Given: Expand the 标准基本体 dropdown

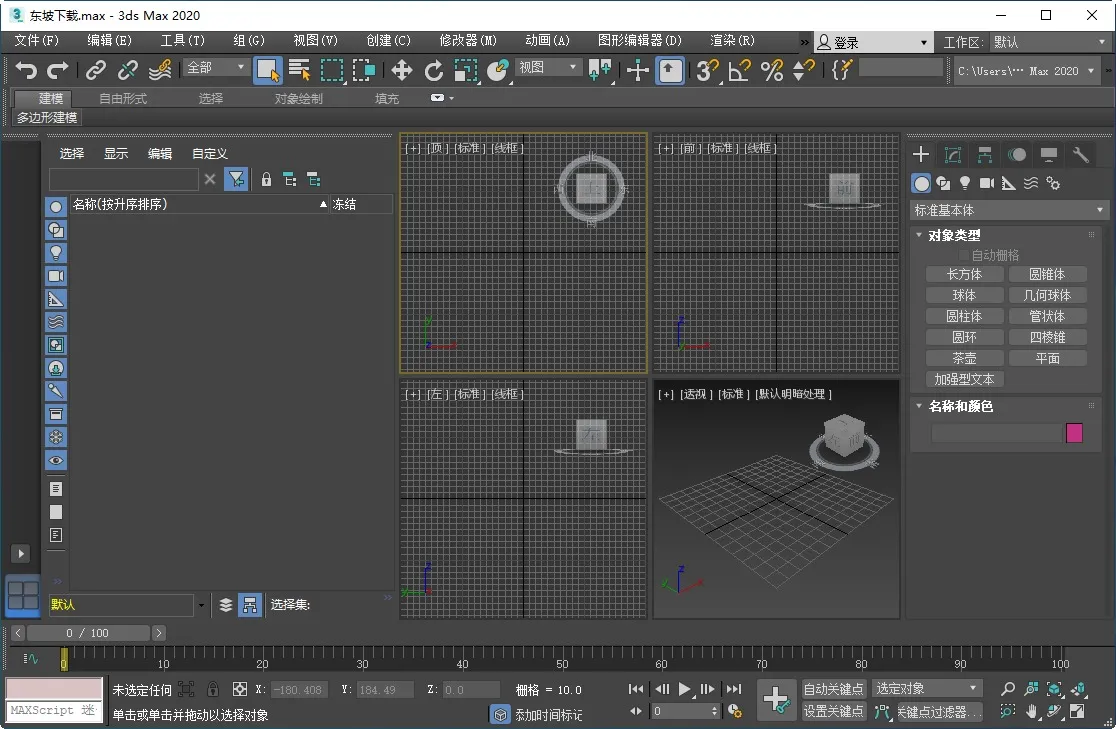Looking at the screenshot, I should coord(1009,211).
